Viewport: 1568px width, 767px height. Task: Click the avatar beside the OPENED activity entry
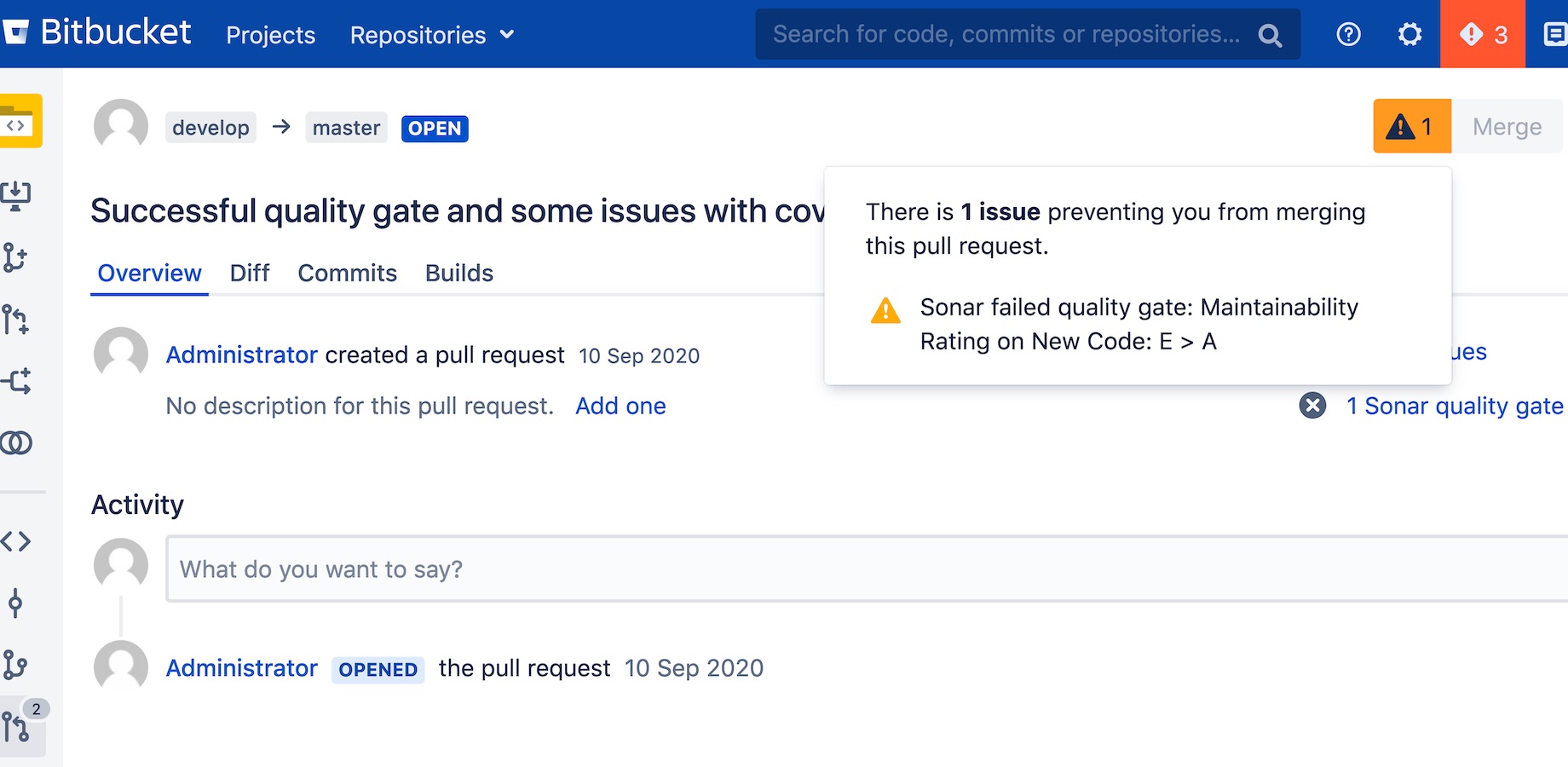[121, 667]
